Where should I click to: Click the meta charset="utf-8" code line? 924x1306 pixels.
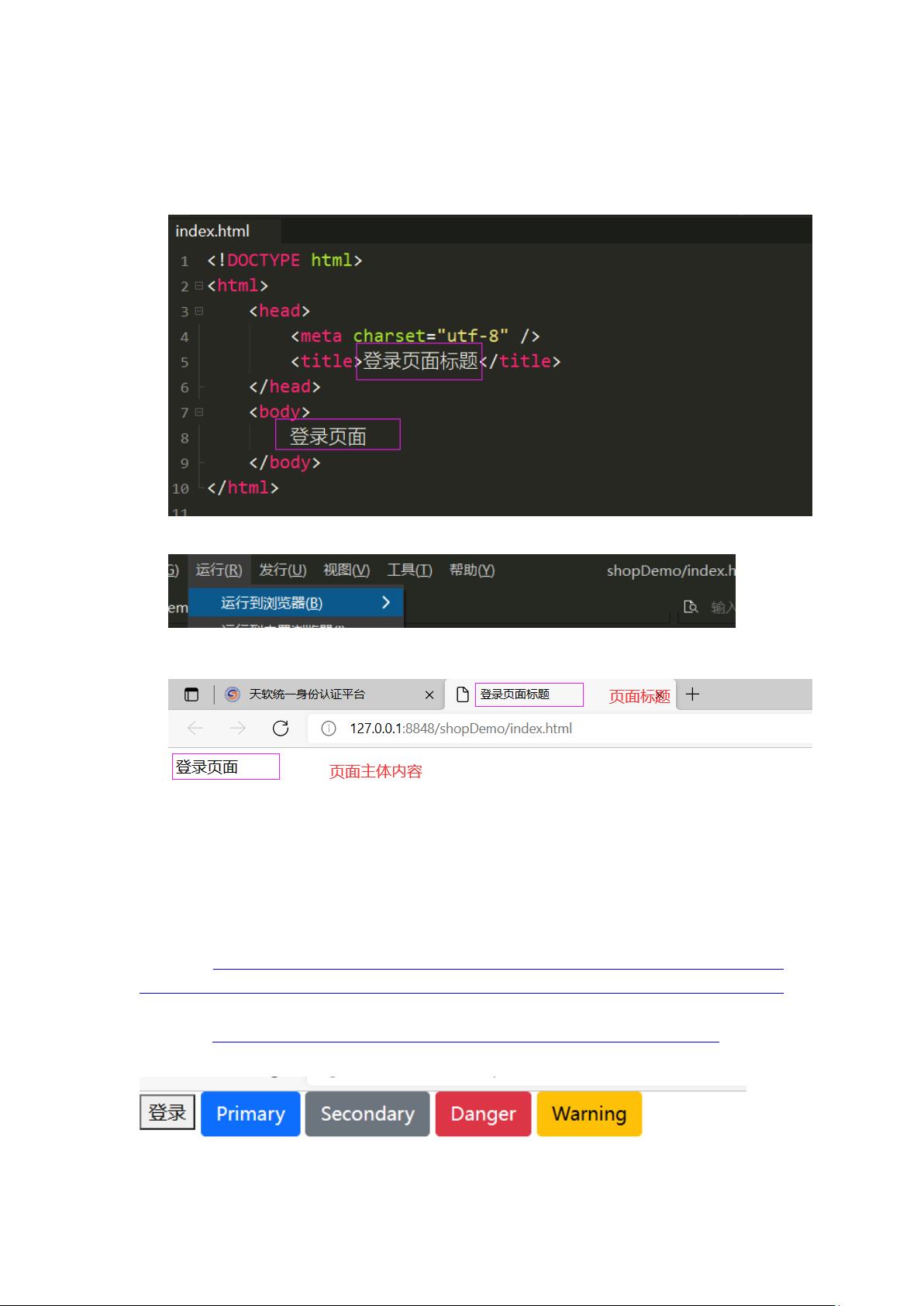point(415,336)
